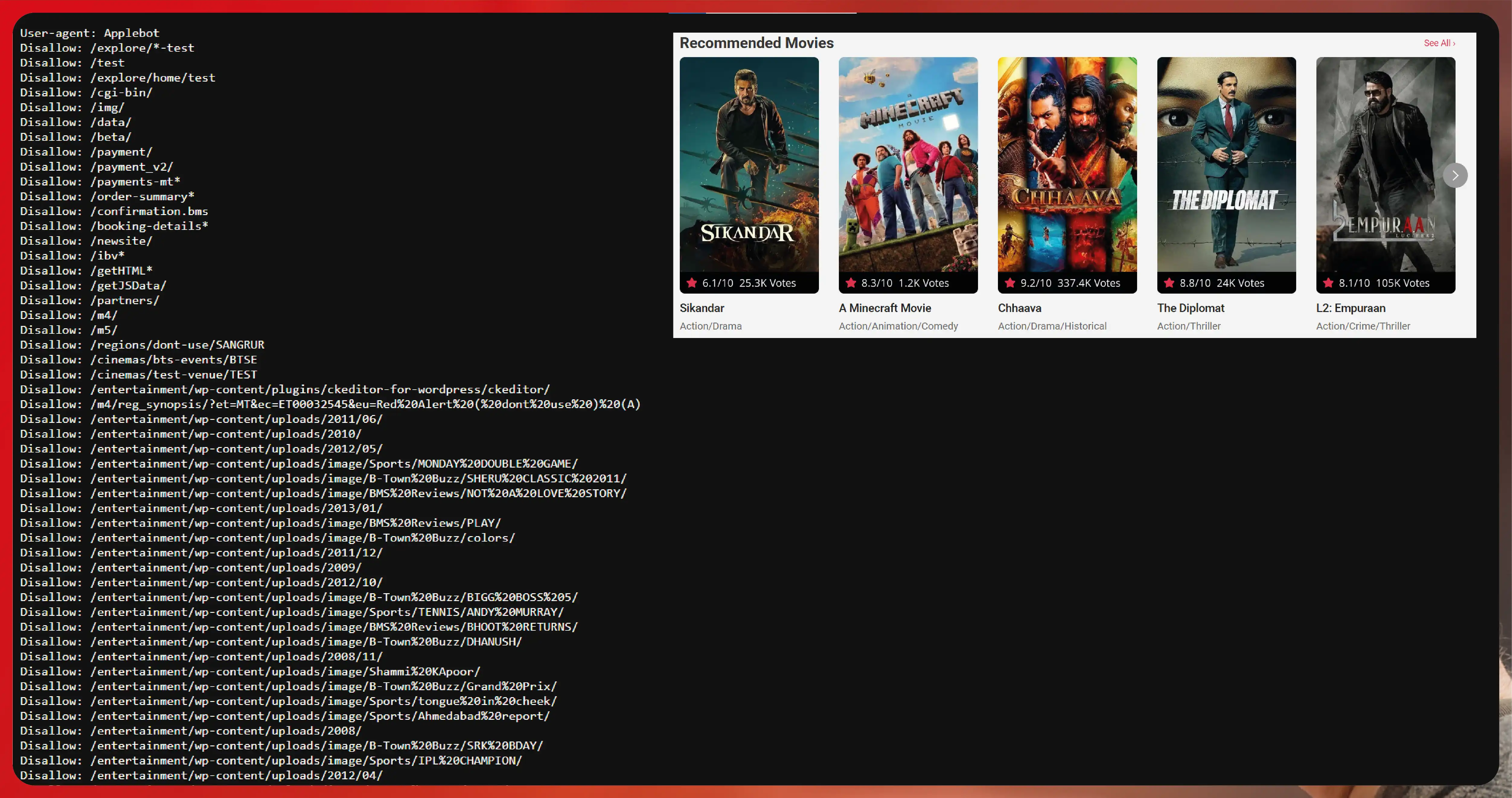
Task: Click the TENNIS/ANDY%20MURRAY Disallow line
Action: (x=292, y=612)
